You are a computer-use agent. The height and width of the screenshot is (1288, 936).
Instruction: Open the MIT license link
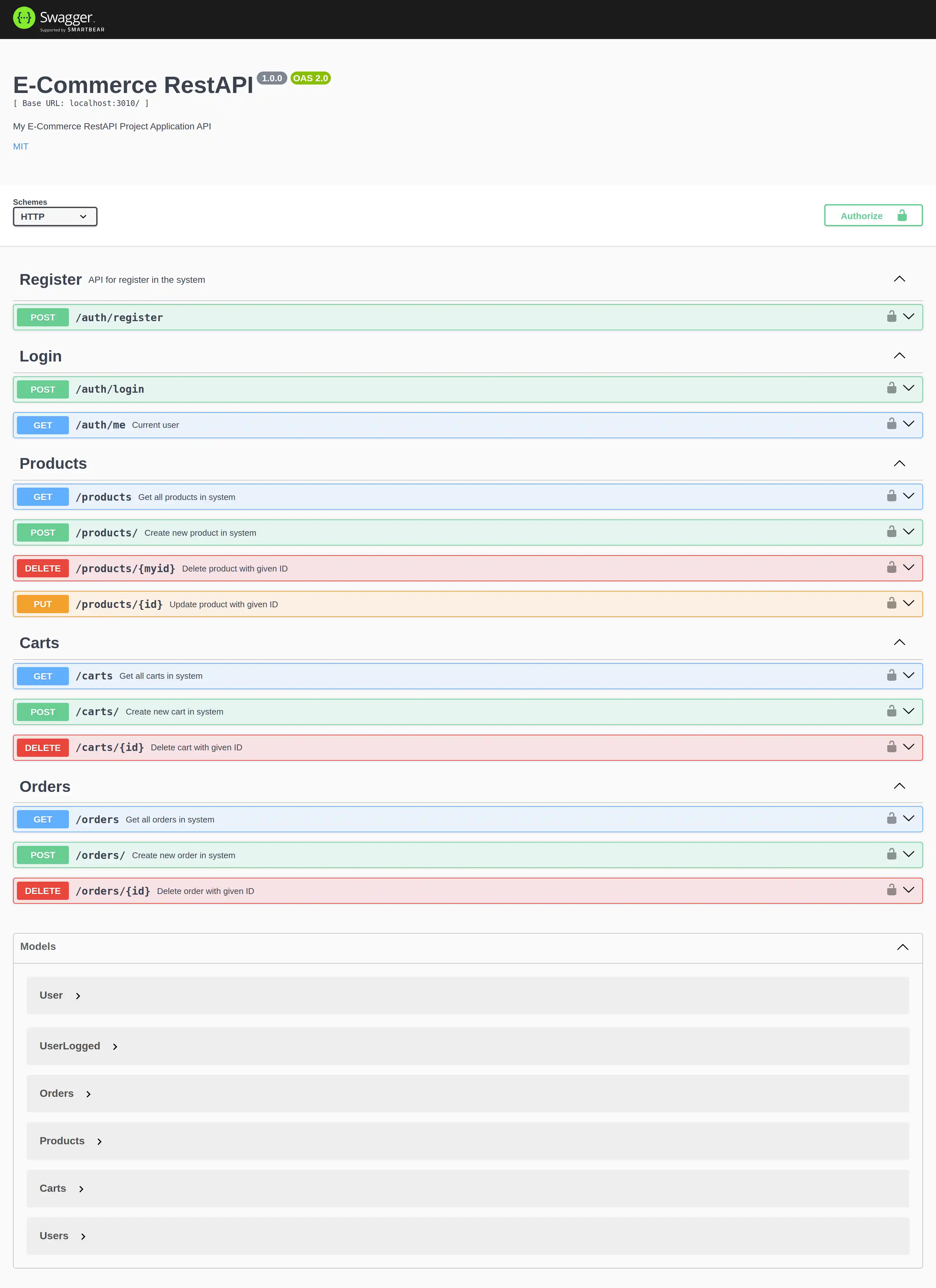[20, 147]
